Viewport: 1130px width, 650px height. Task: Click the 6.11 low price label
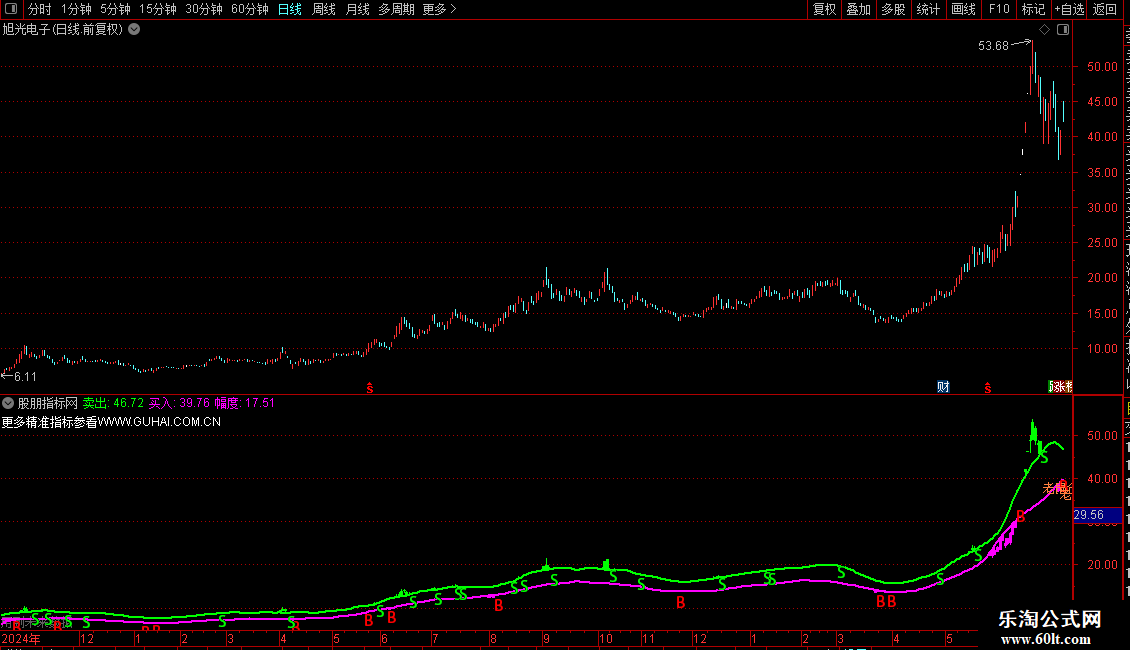[25, 377]
